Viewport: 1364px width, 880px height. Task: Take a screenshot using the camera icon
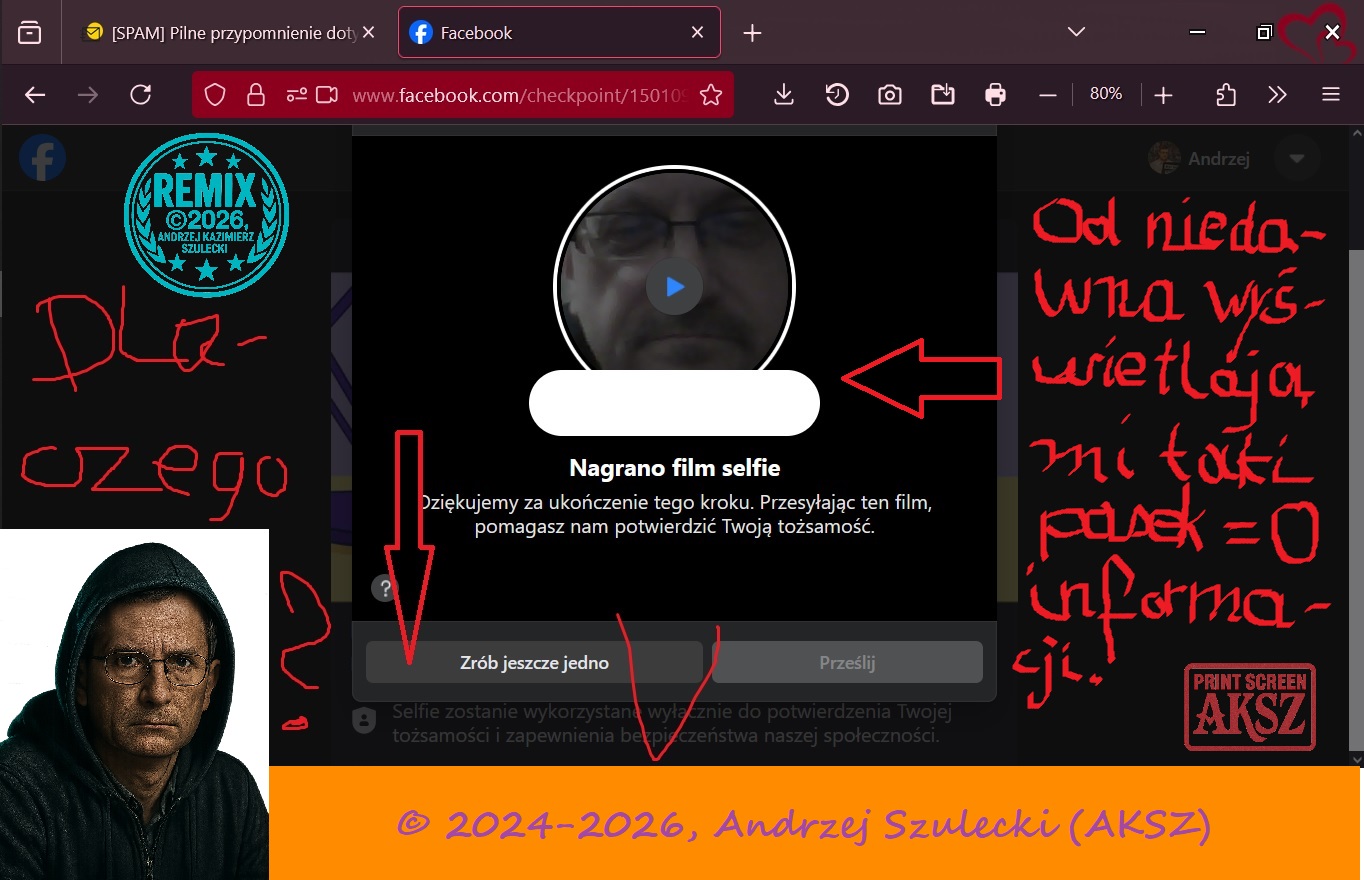[x=889, y=94]
